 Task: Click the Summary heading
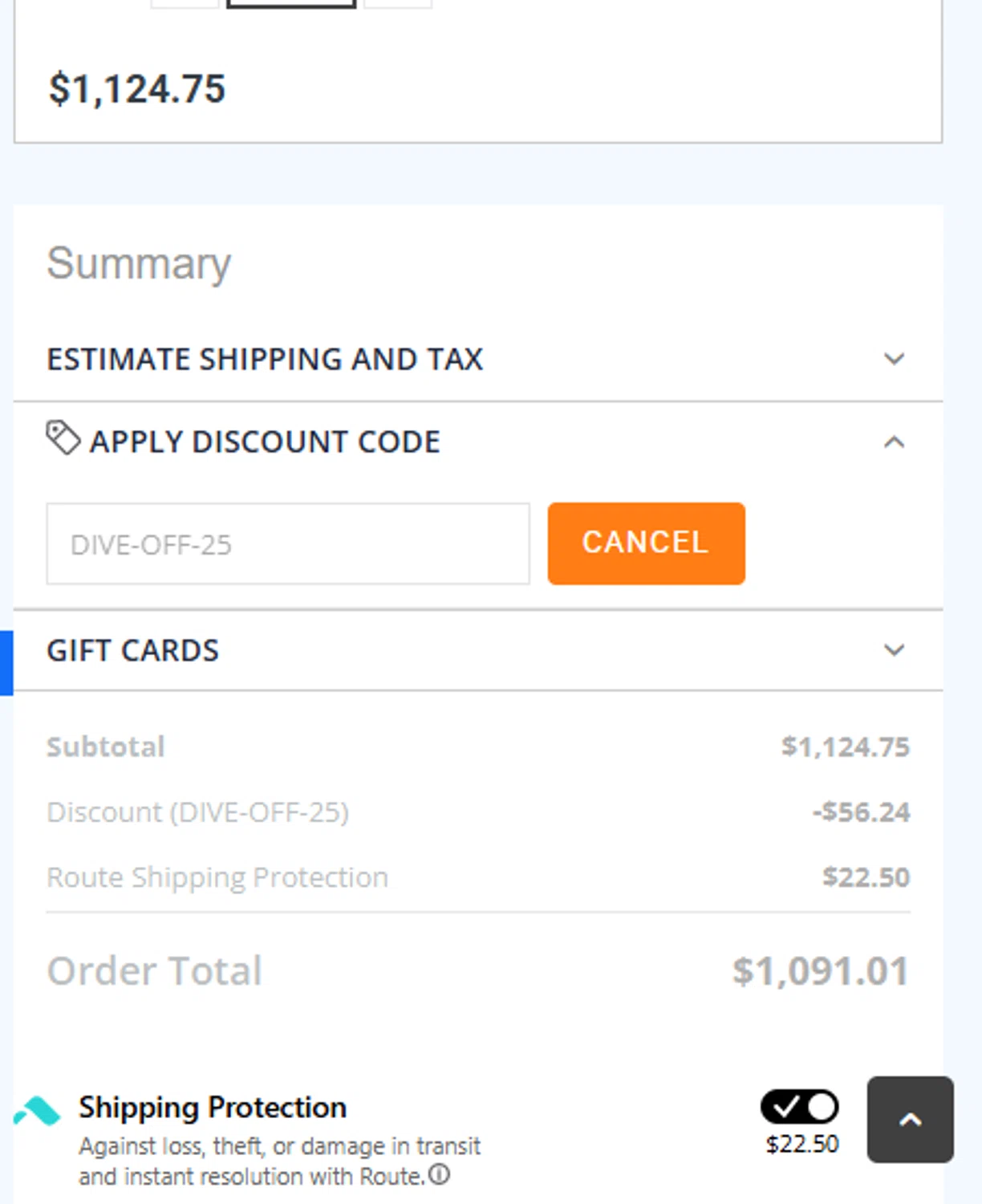139,263
